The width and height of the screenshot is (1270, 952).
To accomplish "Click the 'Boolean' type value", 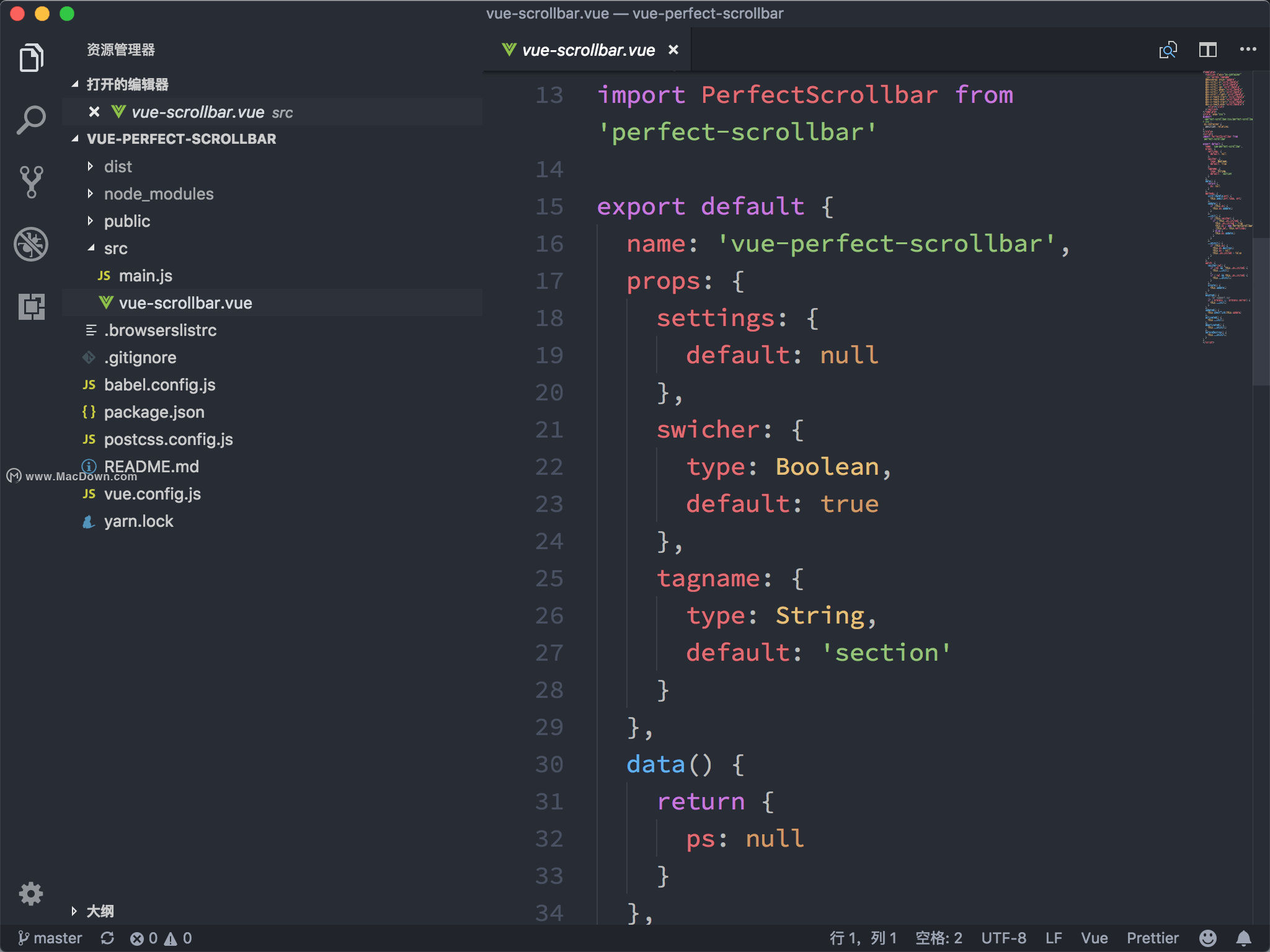I will tap(827, 467).
